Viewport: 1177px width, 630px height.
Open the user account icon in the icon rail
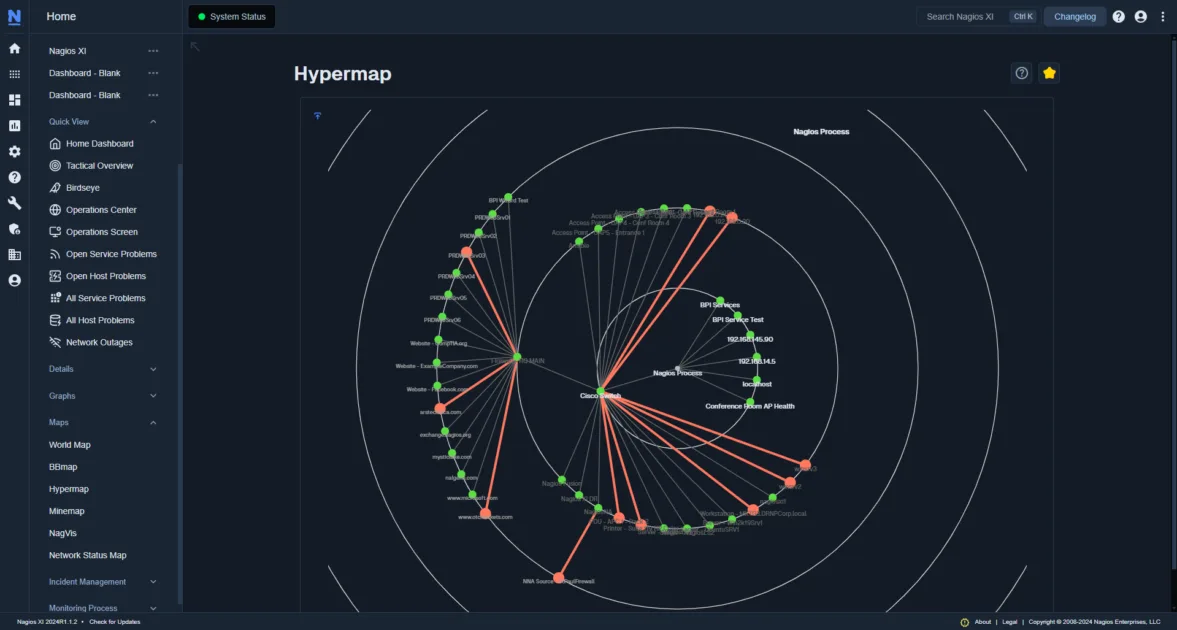coord(13,281)
